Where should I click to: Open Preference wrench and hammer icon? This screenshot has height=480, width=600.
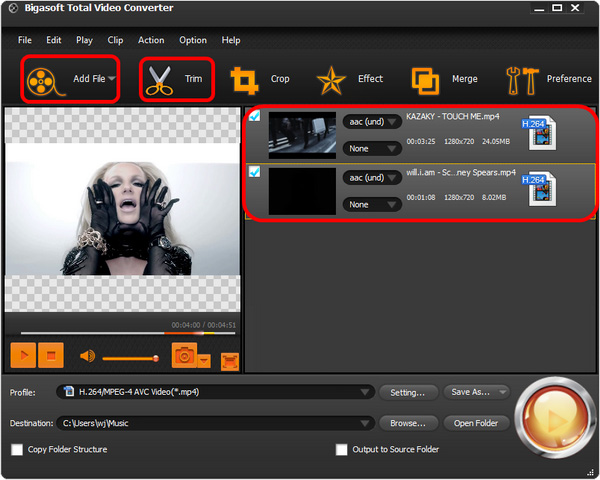pyautogui.click(x=522, y=80)
